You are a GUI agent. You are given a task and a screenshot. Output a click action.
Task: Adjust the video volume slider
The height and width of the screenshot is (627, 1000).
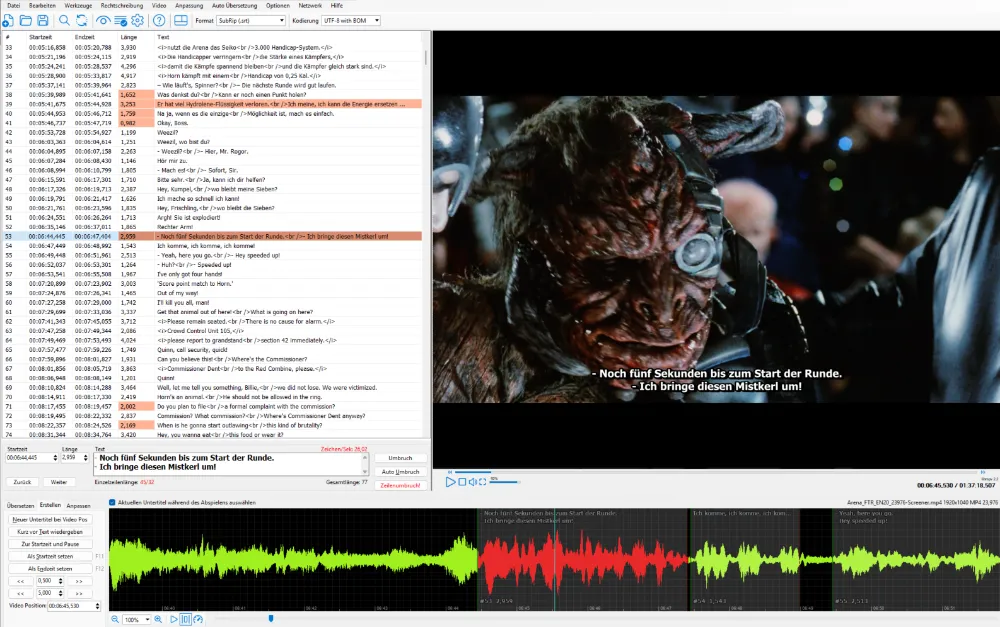coord(505,481)
